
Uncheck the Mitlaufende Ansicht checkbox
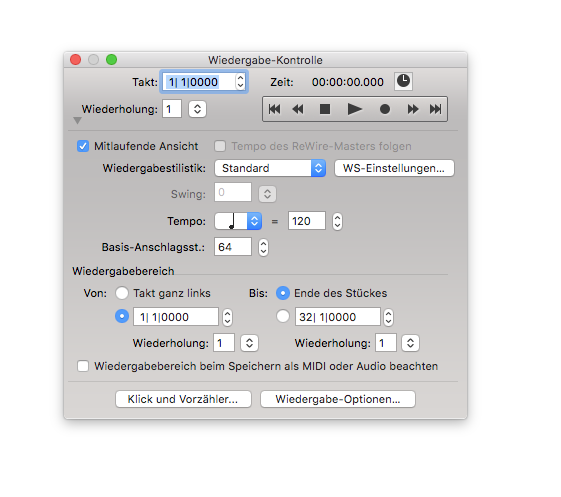tap(83, 146)
